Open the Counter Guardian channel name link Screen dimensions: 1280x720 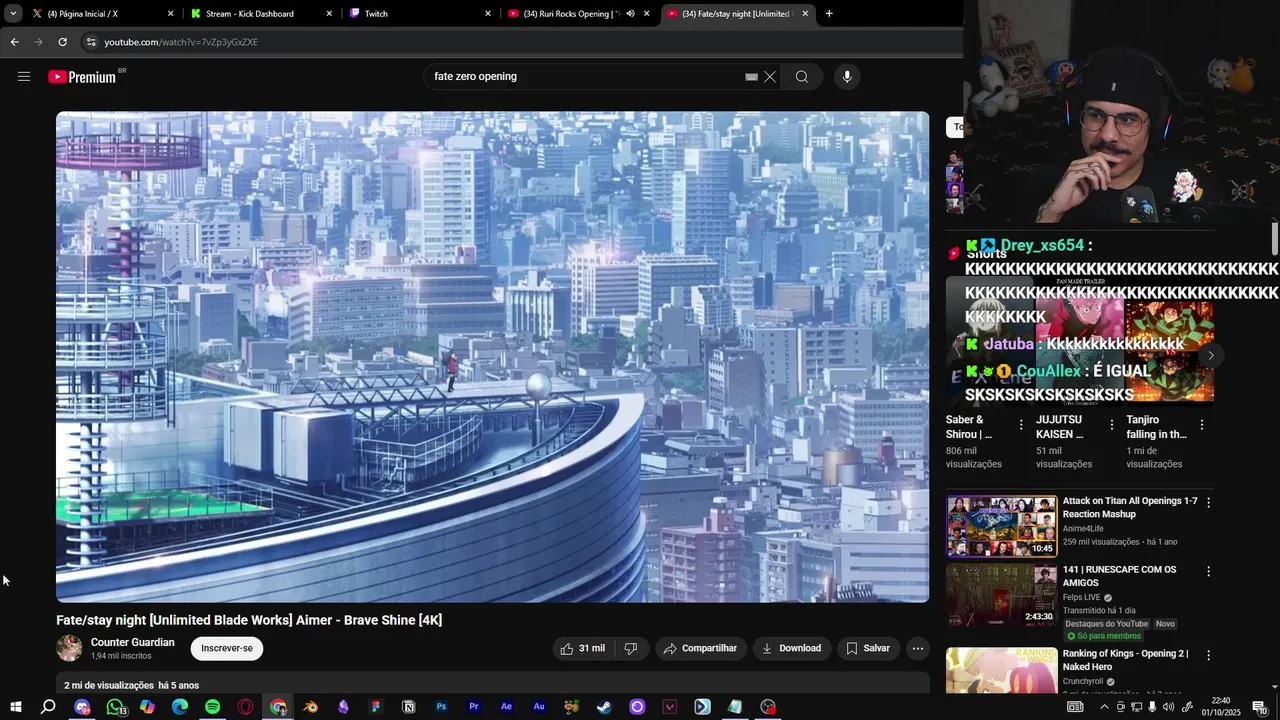point(132,642)
